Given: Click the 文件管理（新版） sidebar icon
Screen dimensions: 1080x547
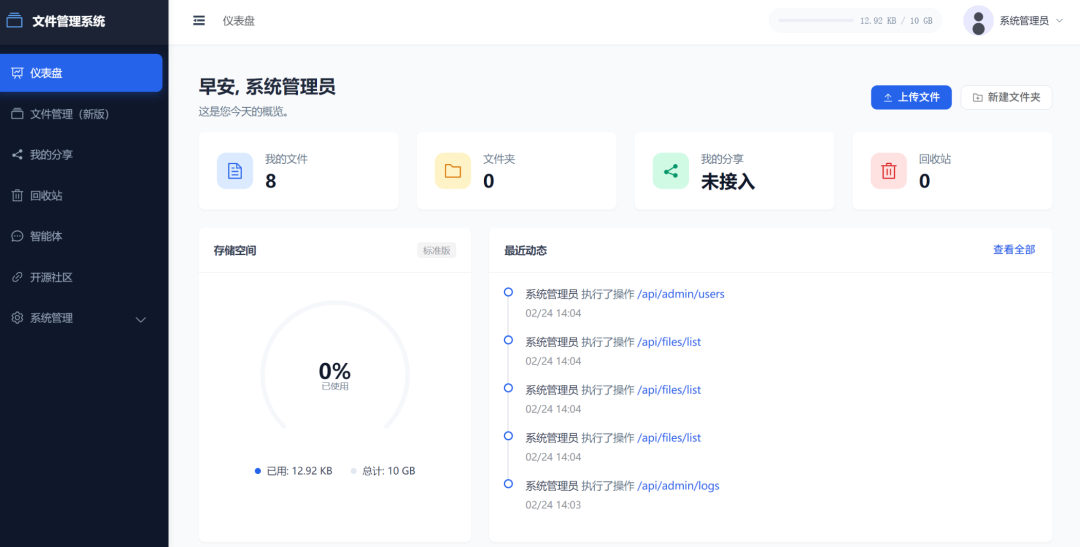Looking at the screenshot, I should point(17,114).
